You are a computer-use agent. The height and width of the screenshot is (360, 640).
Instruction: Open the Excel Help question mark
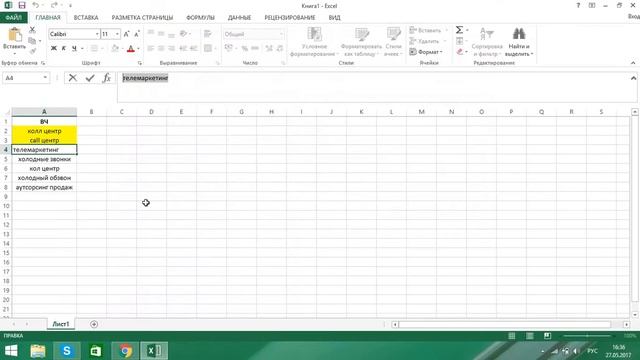(x=578, y=5)
